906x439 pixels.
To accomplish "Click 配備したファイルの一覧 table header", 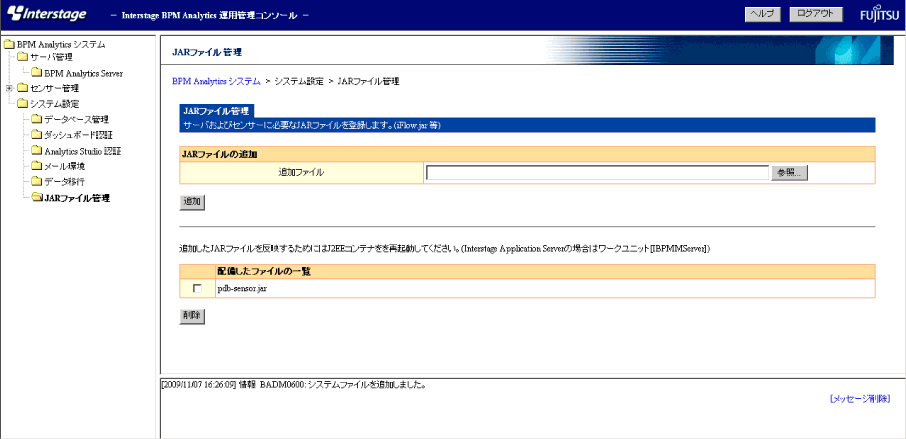I will (x=265, y=271).
